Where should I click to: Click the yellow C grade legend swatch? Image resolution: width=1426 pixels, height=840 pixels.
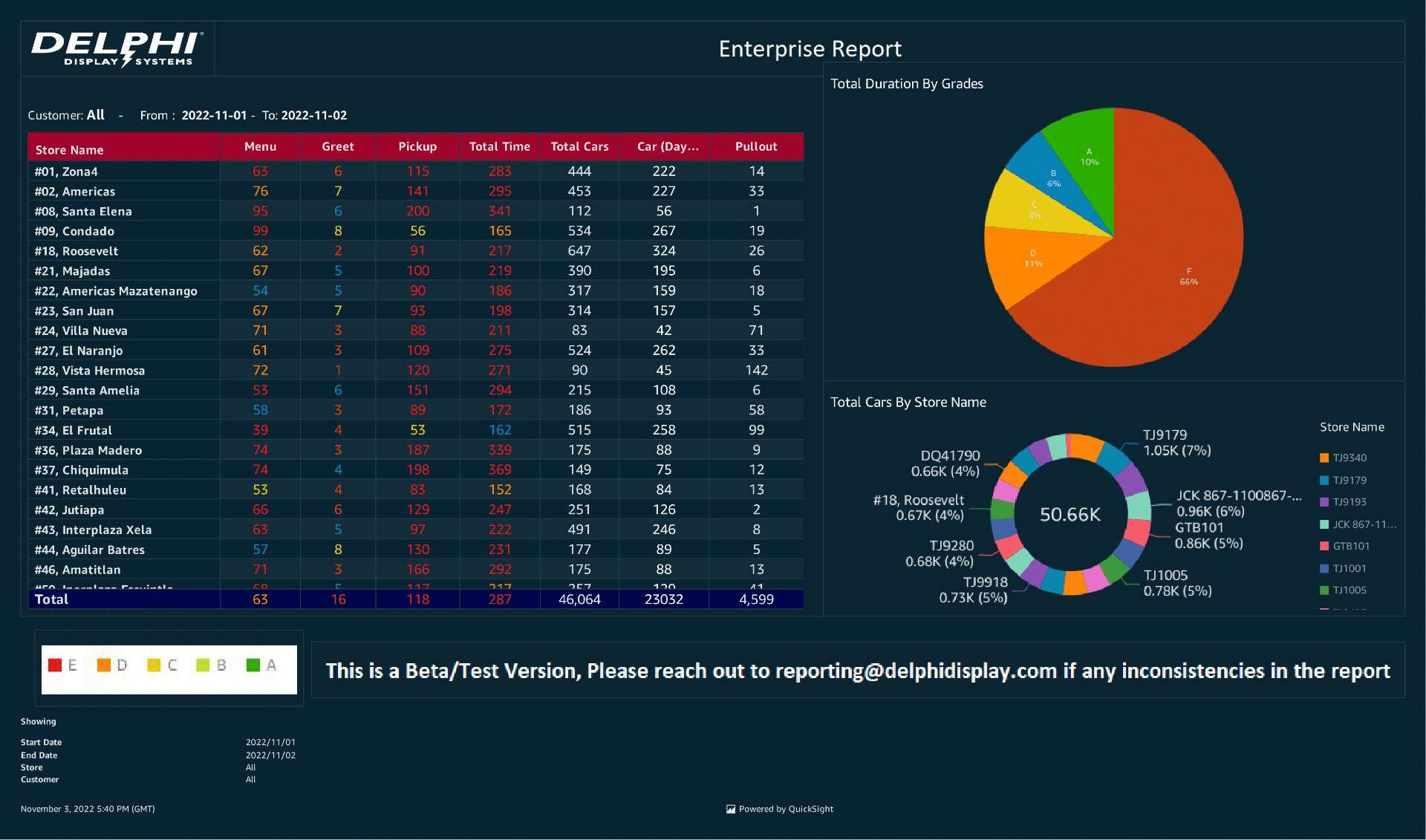coord(154,665)
